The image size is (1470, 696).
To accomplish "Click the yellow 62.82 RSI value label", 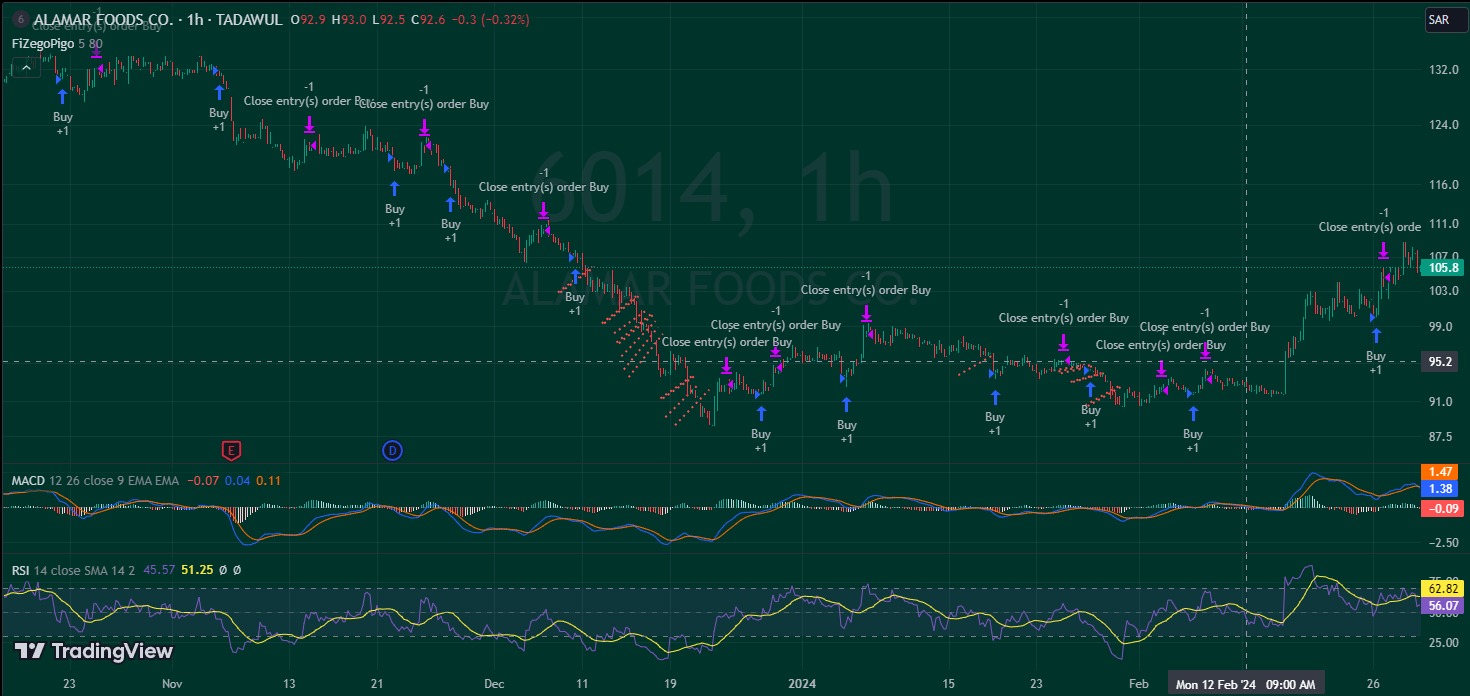I will coord(1441,589).
